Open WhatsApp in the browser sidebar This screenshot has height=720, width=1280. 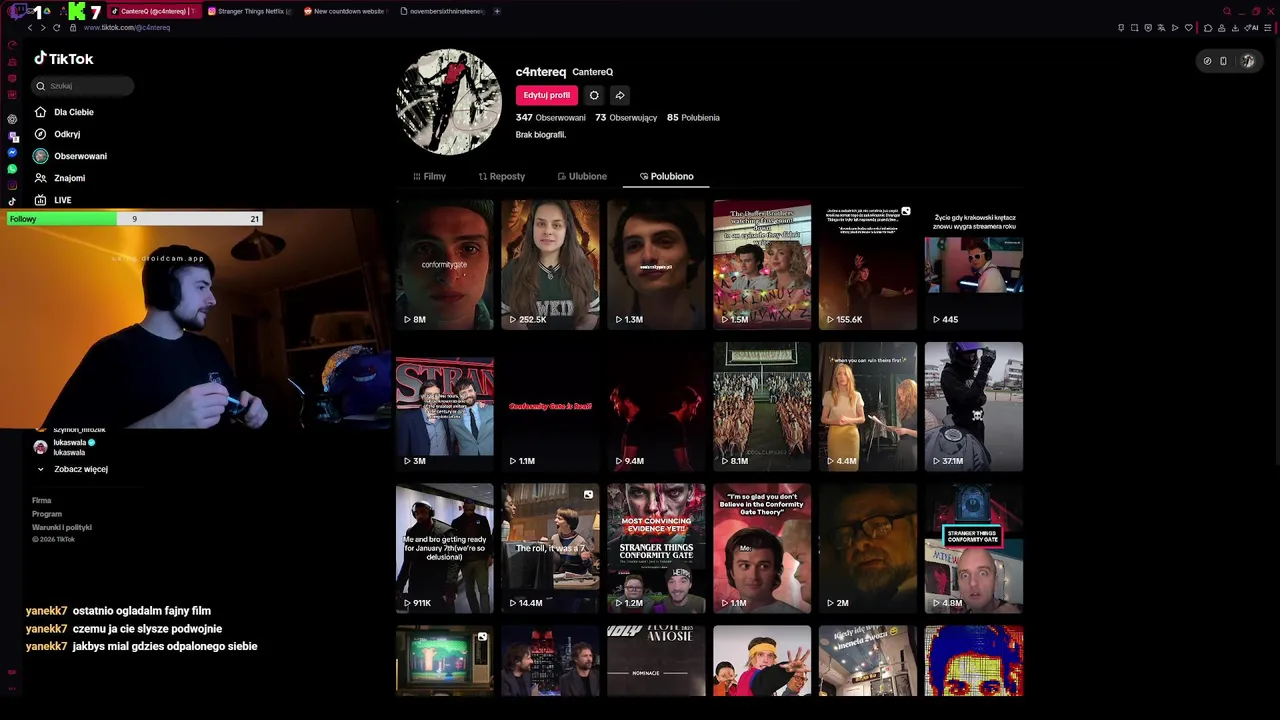[12, 169]
